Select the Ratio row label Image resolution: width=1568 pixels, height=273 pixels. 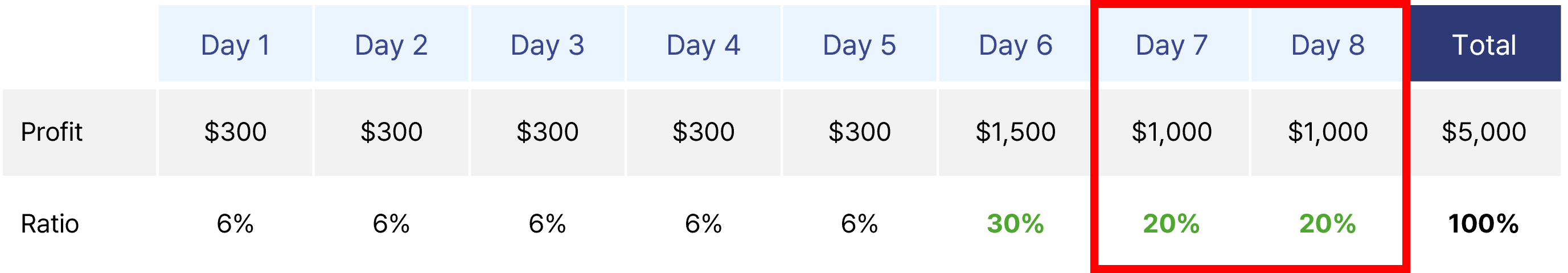[50, 223]
